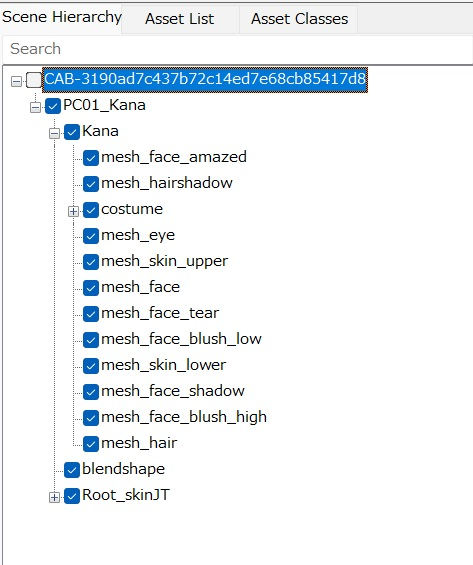Uncheck mesh_skin_lower checkbox
This screenshot has height=565, width=473.
tap(91, 366)
